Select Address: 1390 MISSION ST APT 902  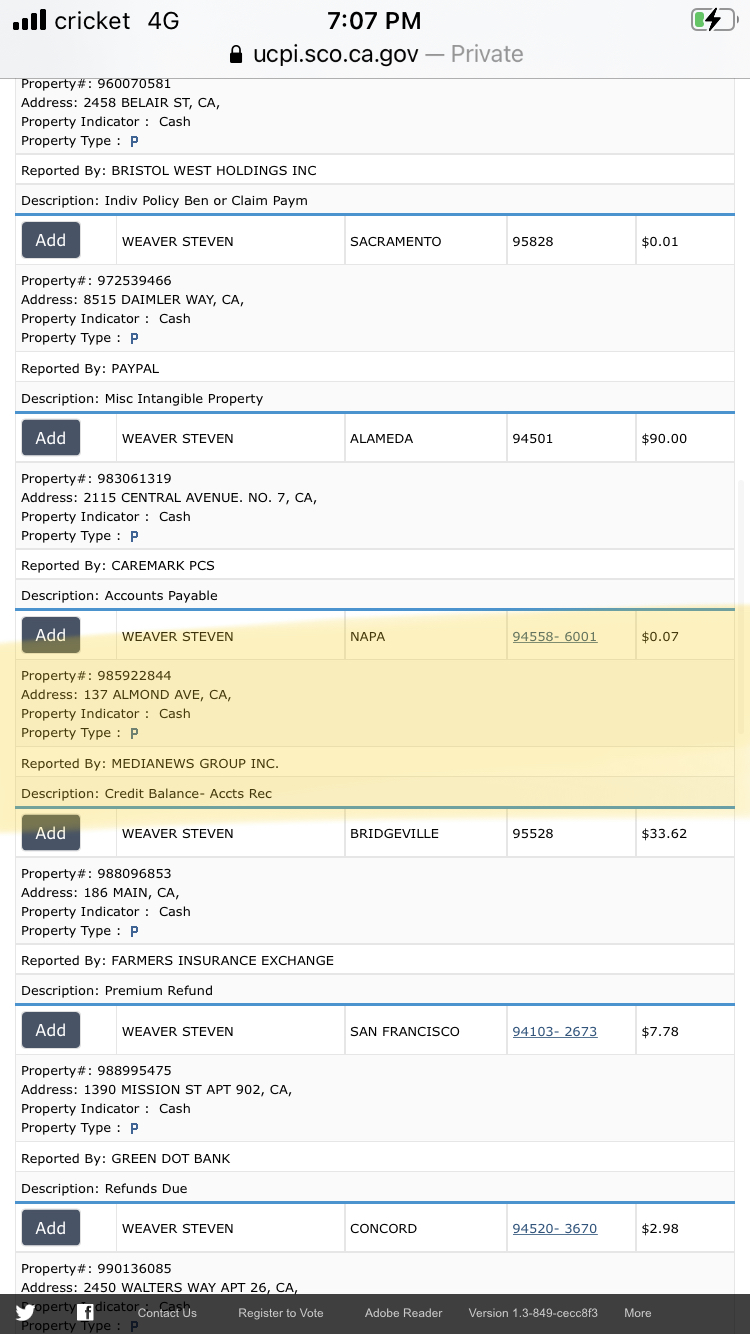pos(157,1090)
